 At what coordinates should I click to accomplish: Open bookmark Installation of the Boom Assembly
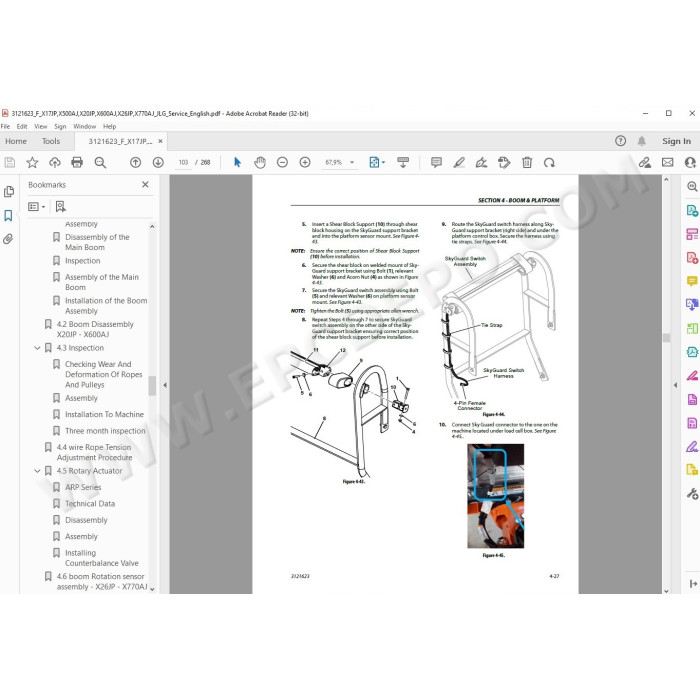(106, 306)
